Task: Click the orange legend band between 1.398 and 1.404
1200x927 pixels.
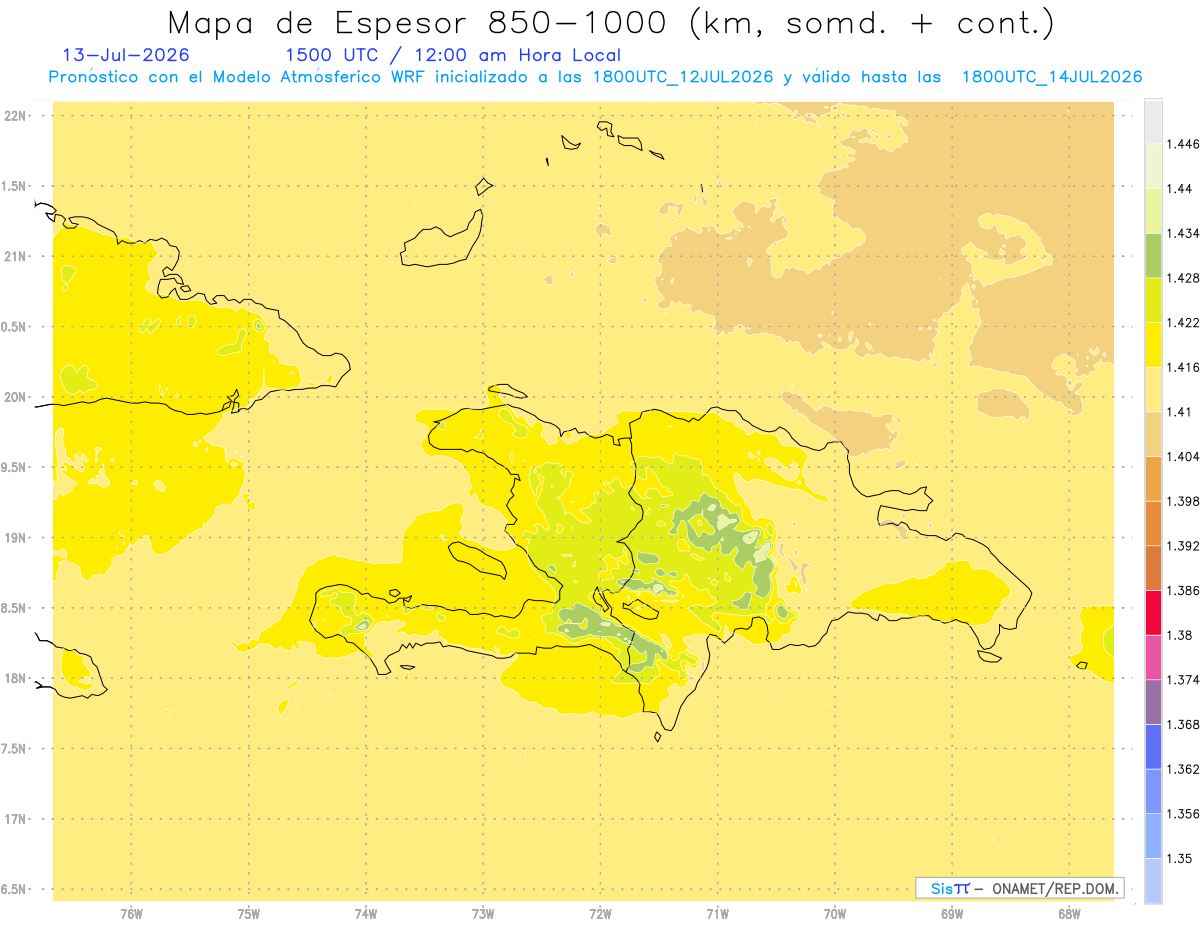Action: point(1153,479)
